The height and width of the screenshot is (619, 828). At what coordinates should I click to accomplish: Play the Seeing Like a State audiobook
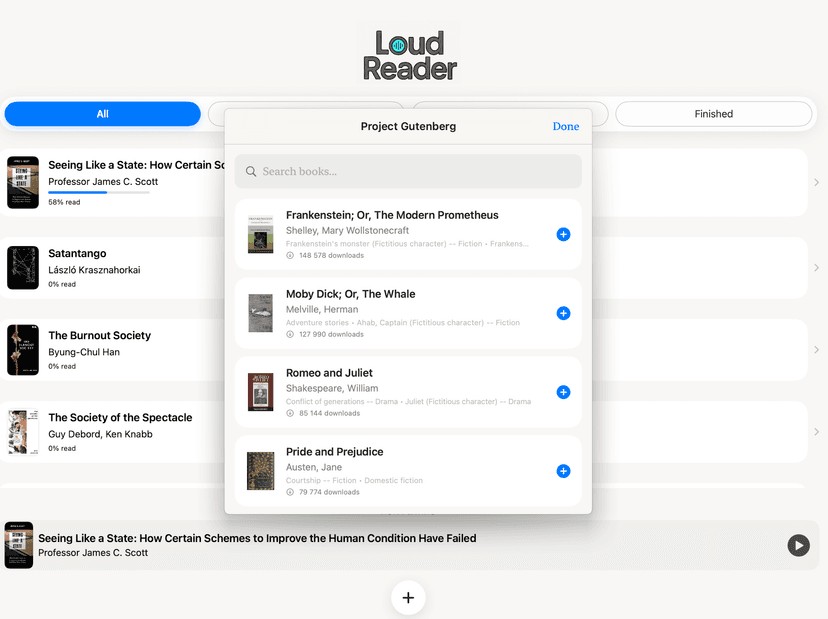point(797,545)
